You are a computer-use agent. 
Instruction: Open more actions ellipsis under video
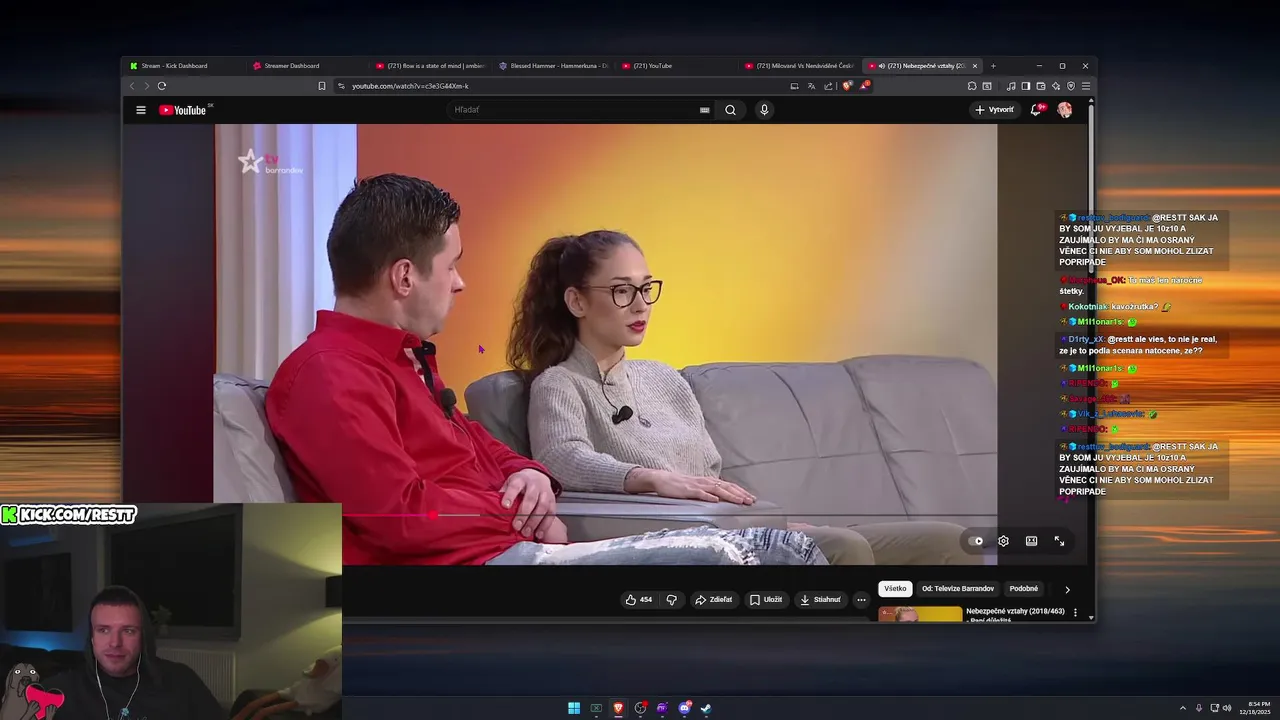pos(861,600)
